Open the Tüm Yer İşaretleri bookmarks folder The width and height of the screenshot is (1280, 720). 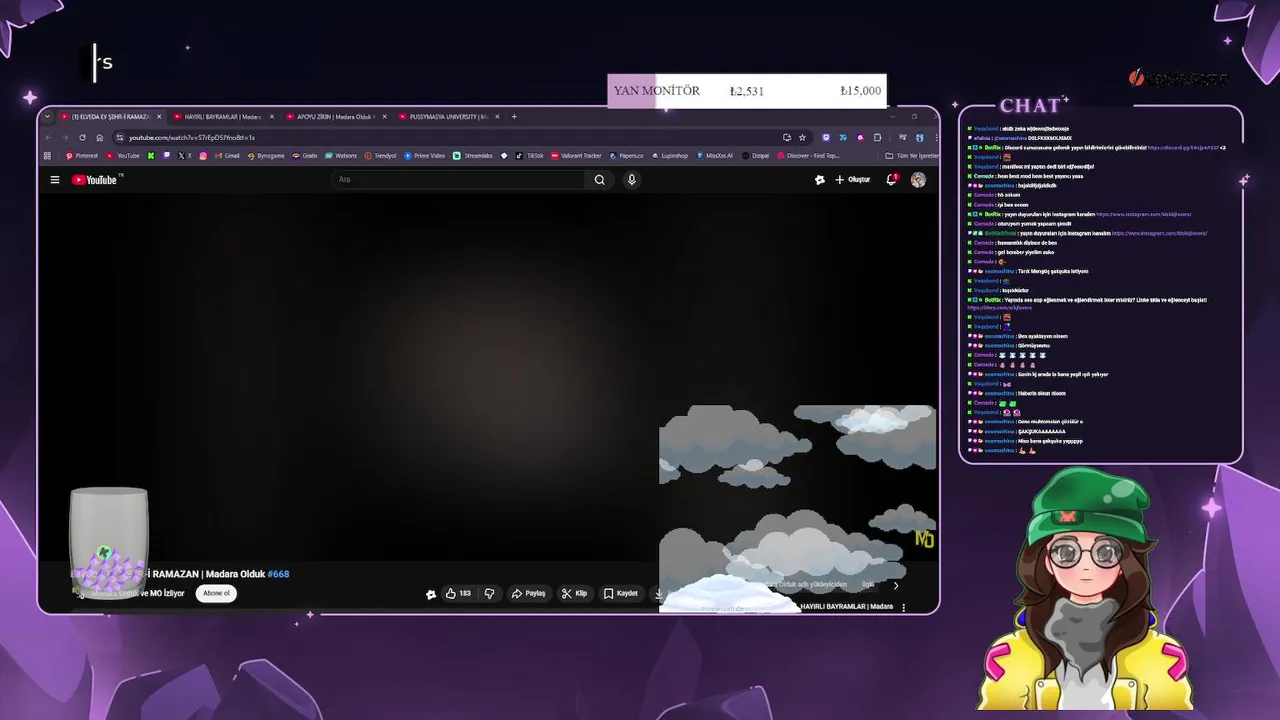pos(912,155)
